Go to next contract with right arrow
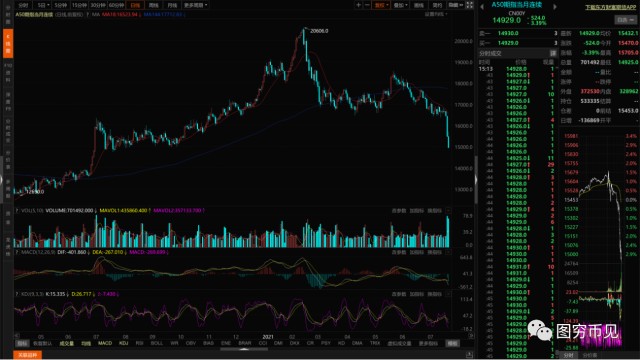Image resolution: width=640 pixels, height=360 pixels. tap(555, 7)
